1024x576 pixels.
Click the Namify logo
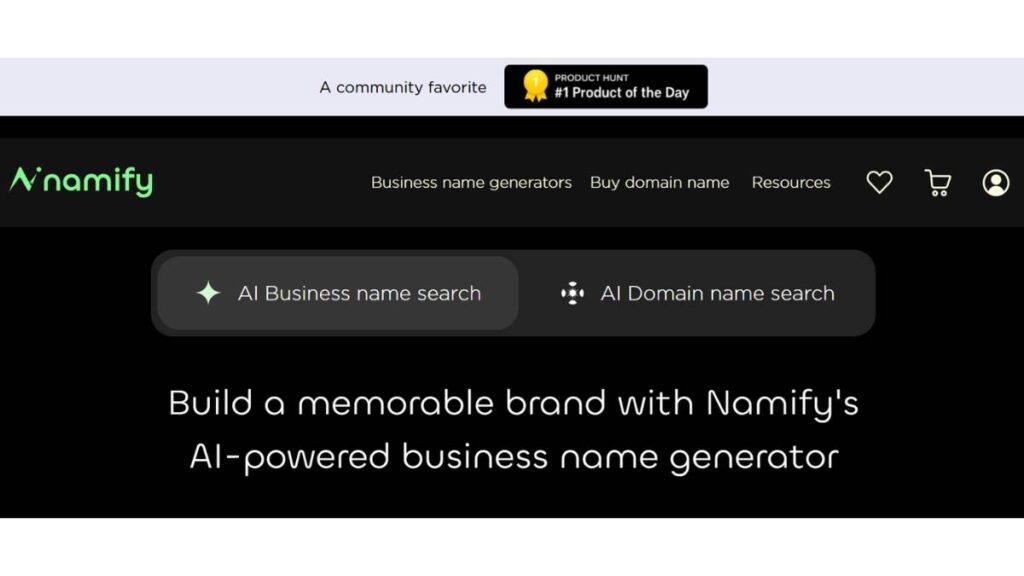point(80,182)
